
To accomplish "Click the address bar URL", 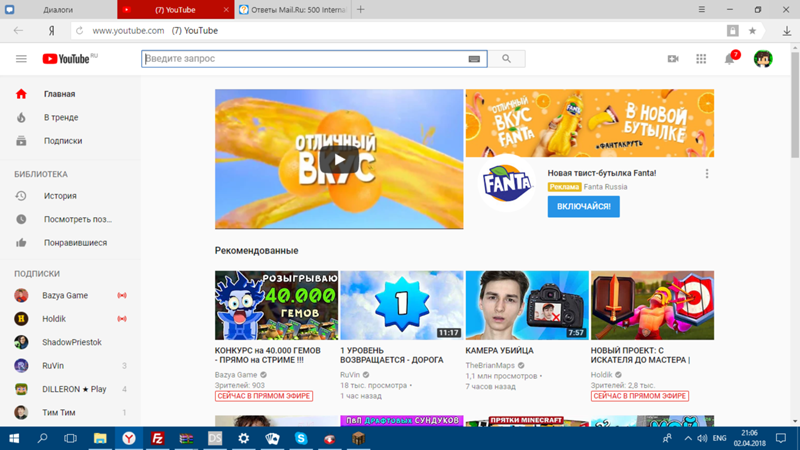I will pyautogui.click(x=128, y=31).
